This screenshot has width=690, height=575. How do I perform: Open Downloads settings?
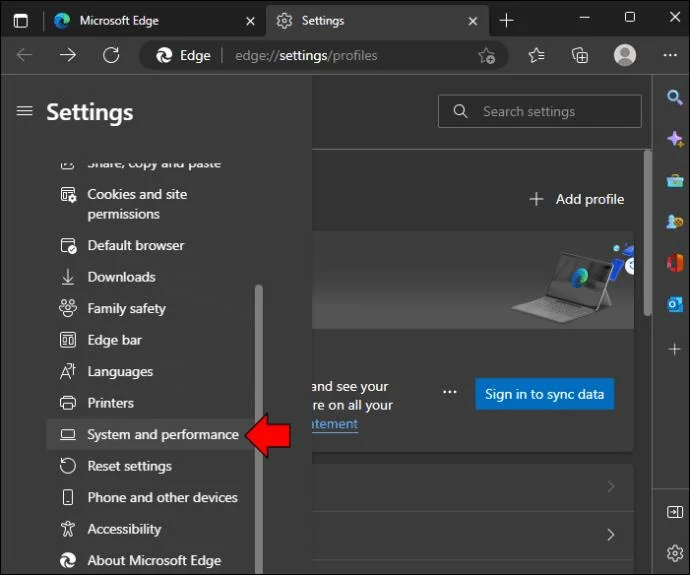pos(150,277)
